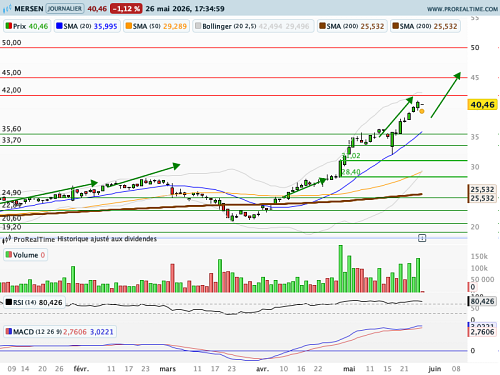The image size is (500, 375).
Task: Click the 80,426 RSI value tag on axis
Action: coord(482,301)
